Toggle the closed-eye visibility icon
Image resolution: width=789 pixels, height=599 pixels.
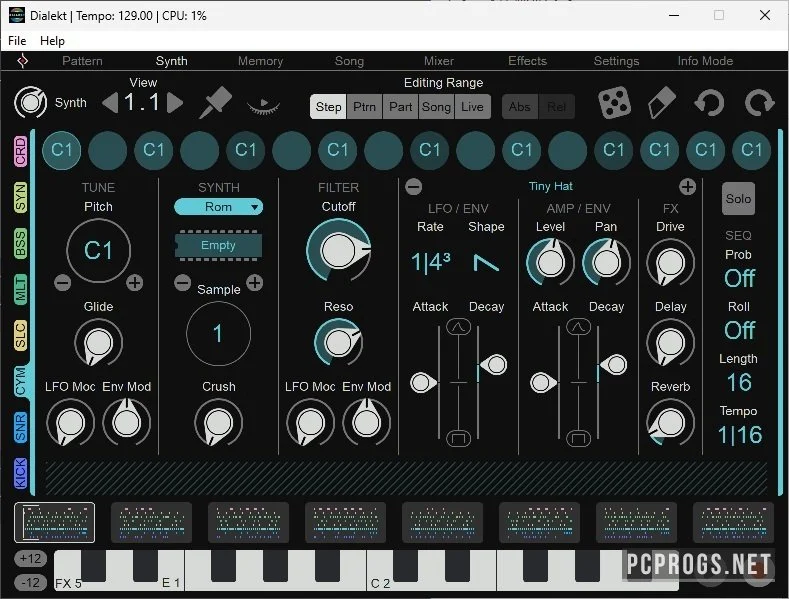[x=264, y=106]
